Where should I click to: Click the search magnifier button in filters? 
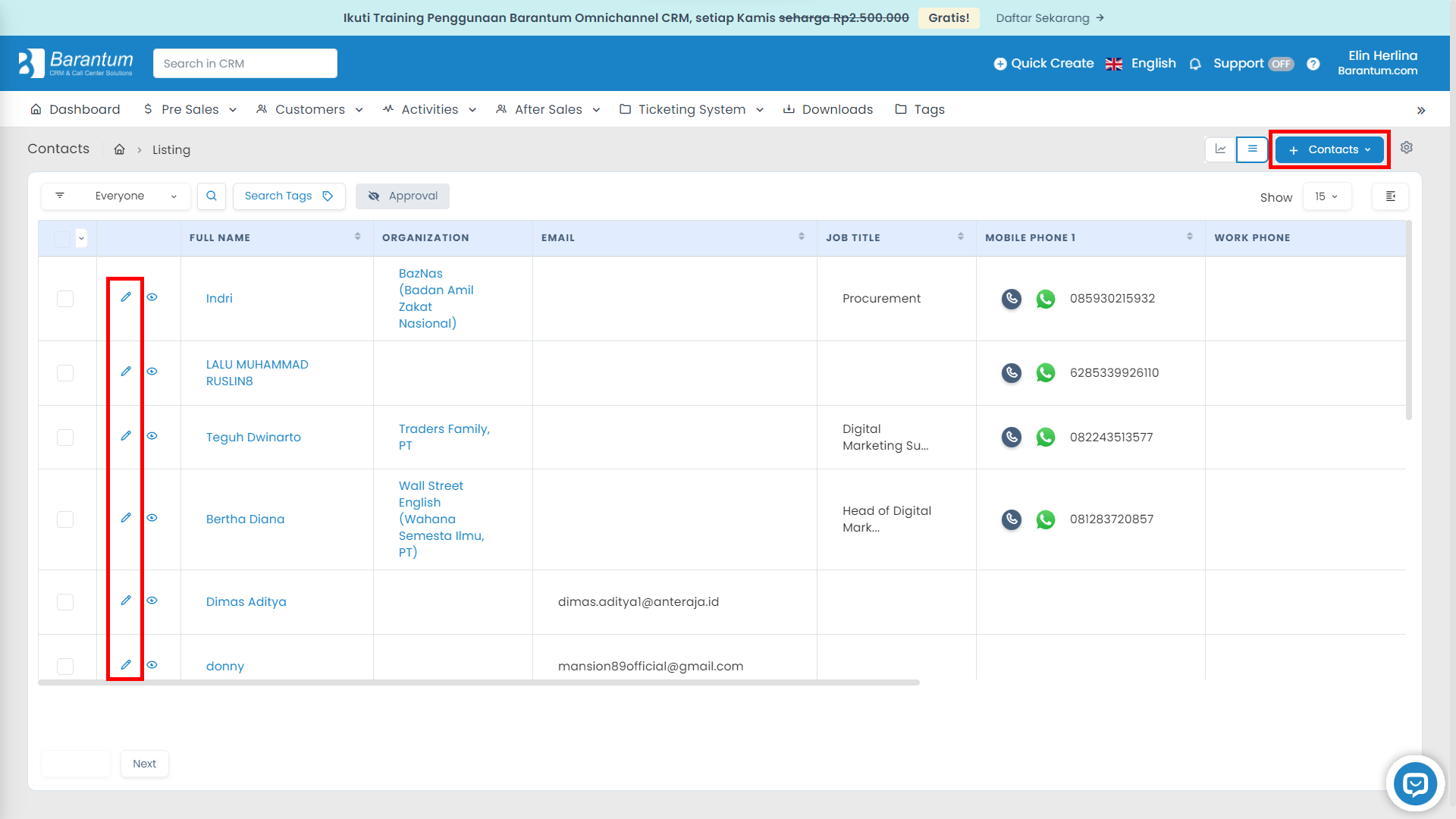click(212, 196)
